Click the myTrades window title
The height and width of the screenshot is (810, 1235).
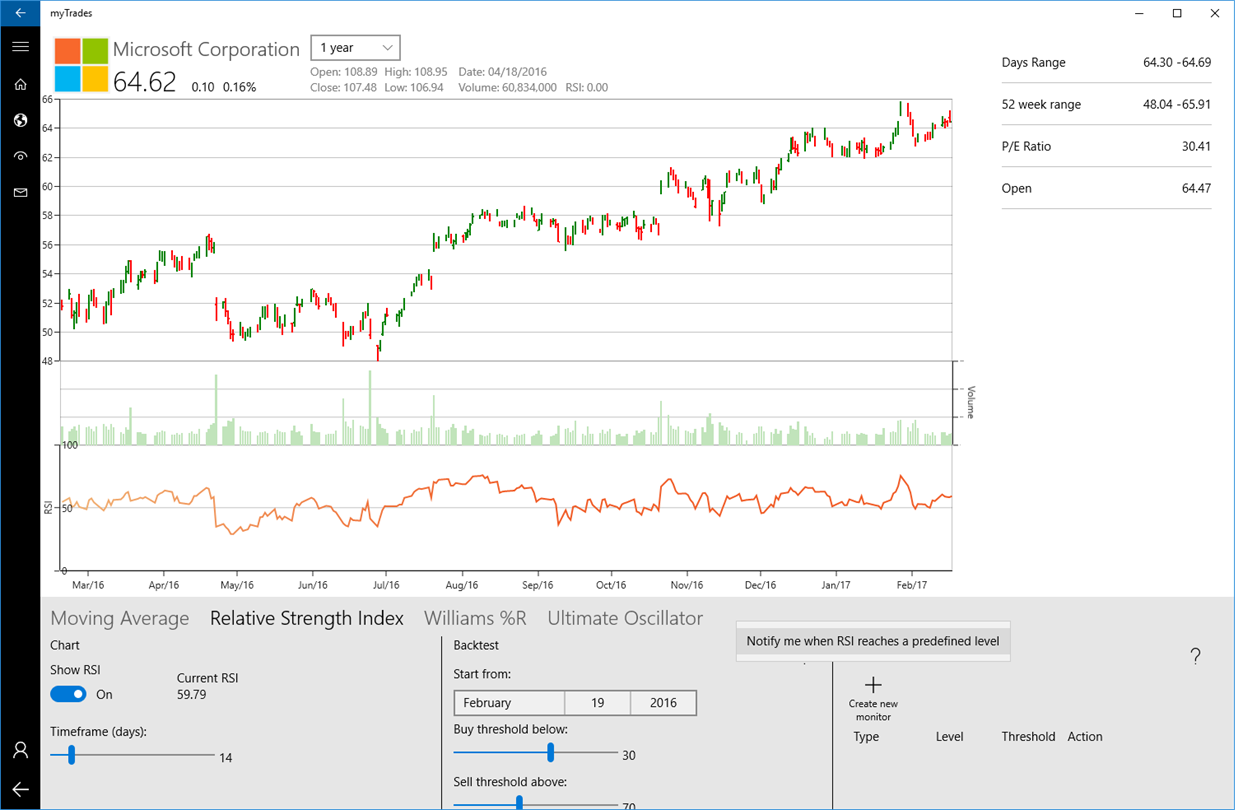(71, 13)
